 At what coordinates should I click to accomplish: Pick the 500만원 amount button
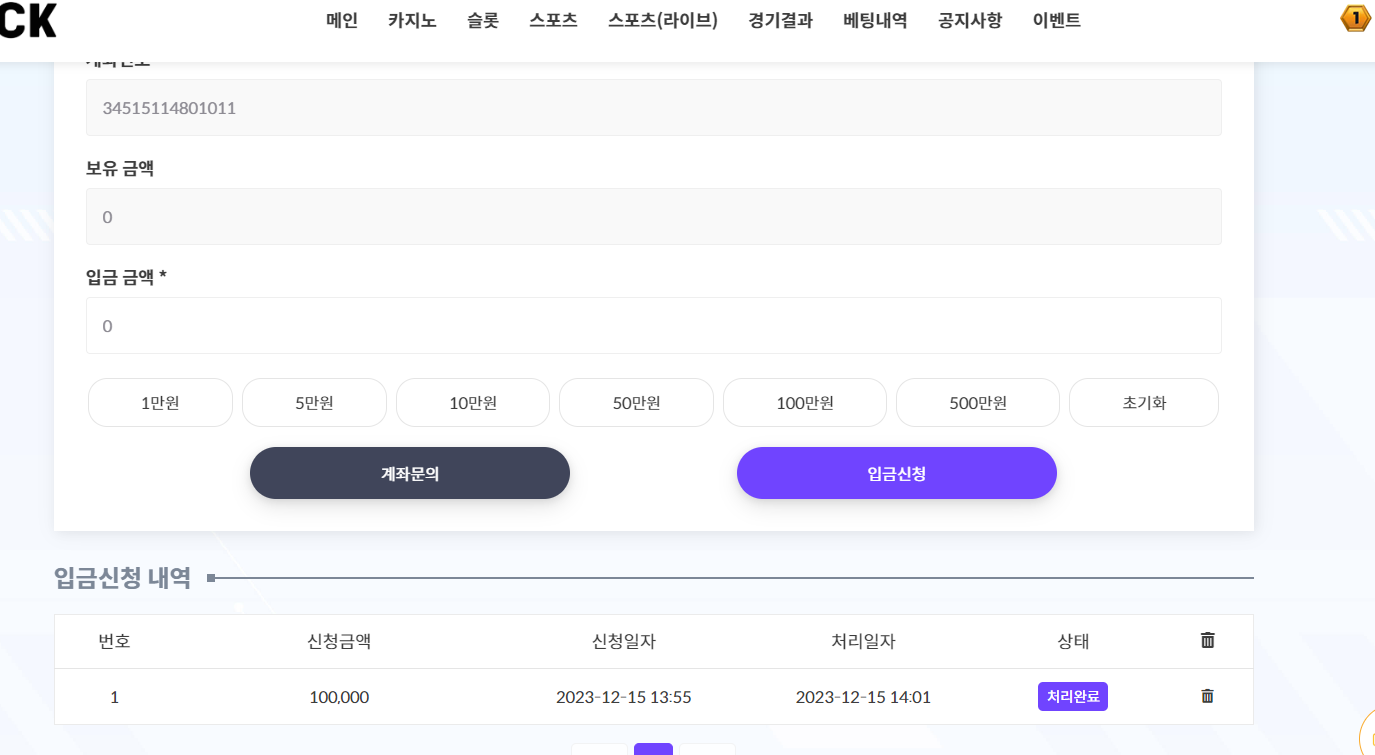point(977,403)
